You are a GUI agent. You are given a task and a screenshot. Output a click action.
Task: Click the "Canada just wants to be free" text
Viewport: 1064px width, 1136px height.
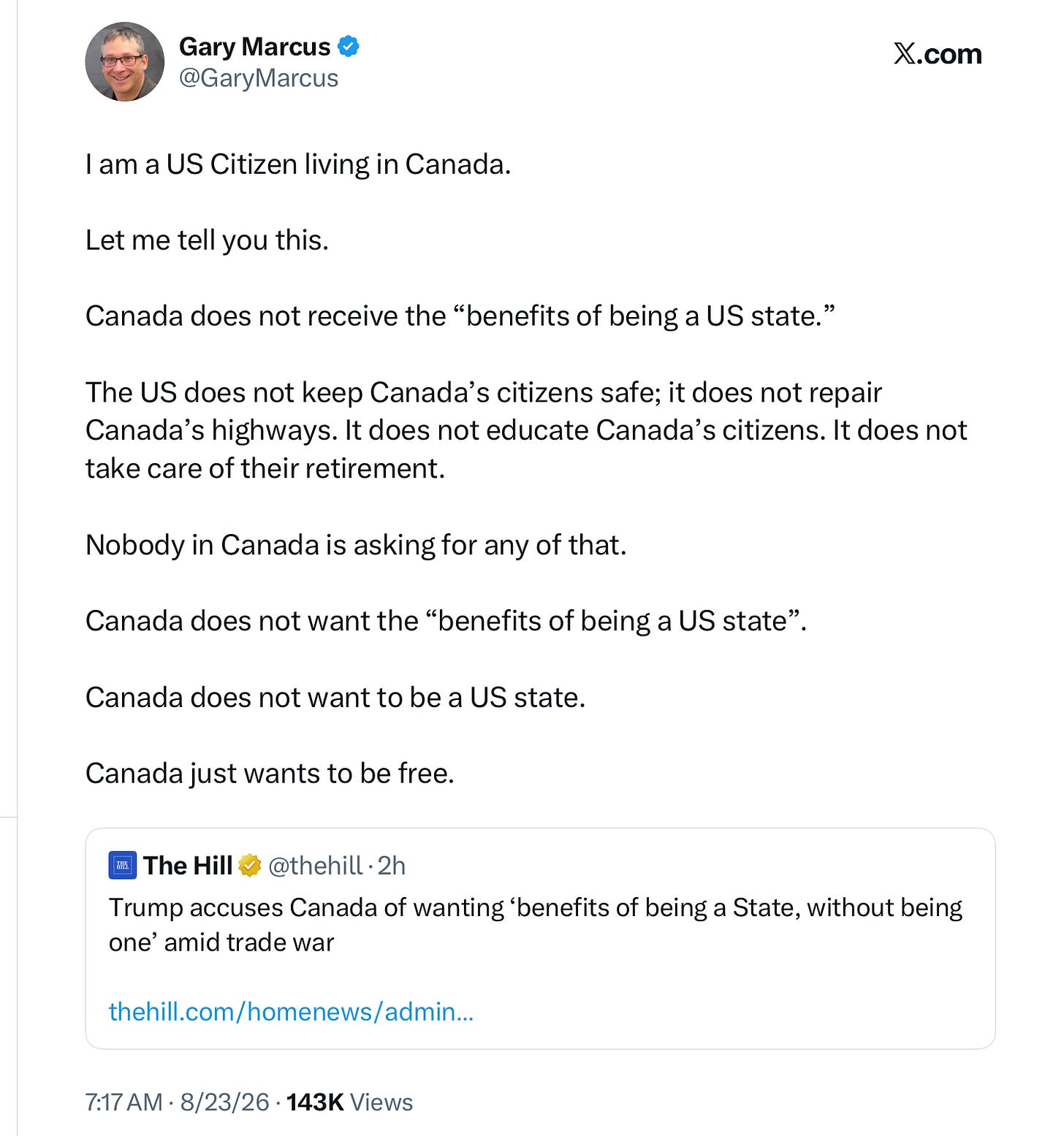270,774
